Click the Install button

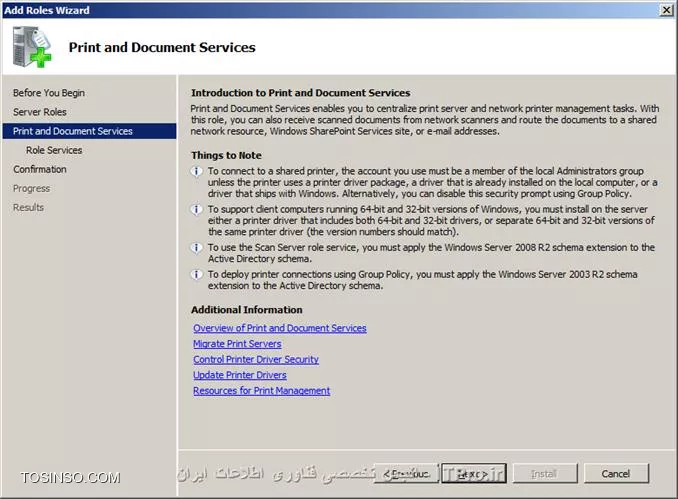coord(545,473)
